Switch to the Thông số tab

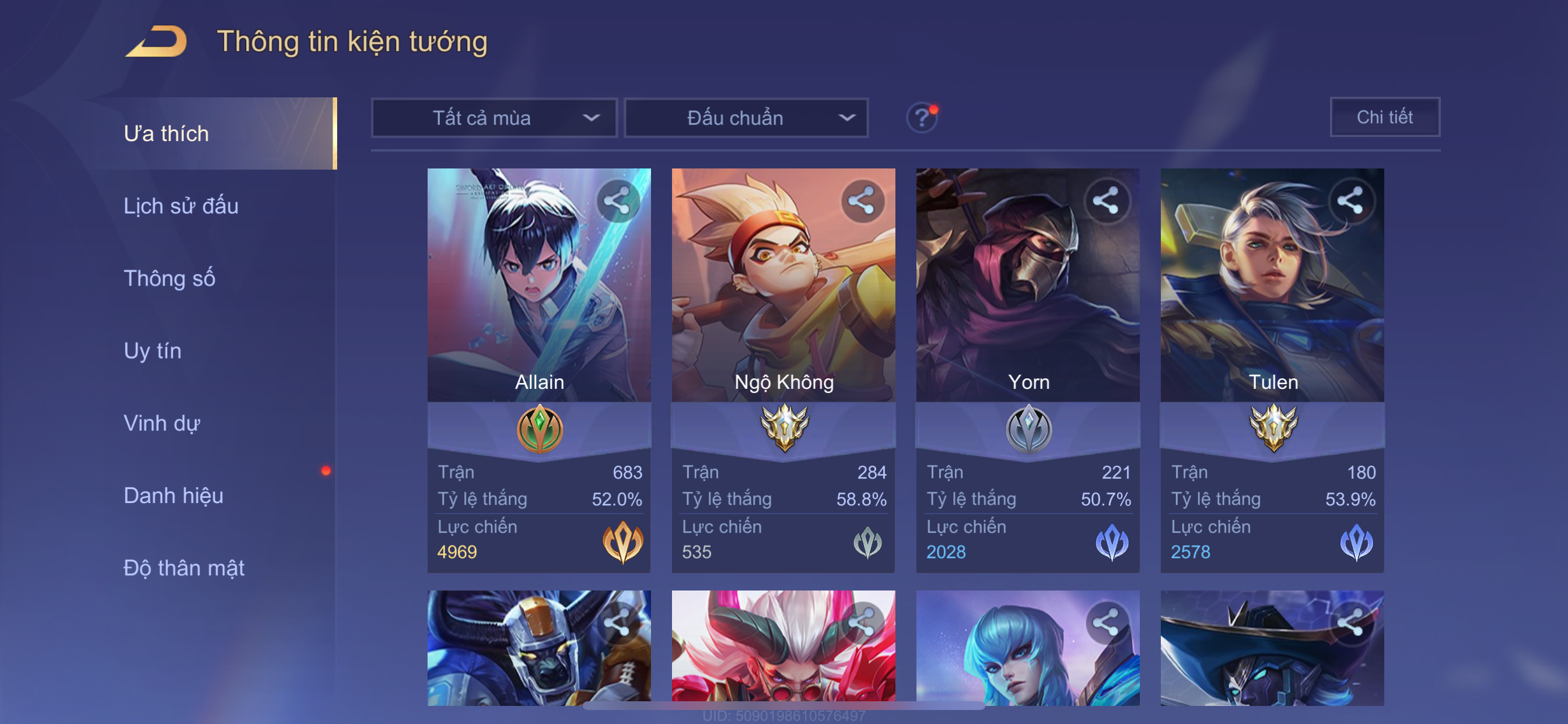tap(169, 278)
